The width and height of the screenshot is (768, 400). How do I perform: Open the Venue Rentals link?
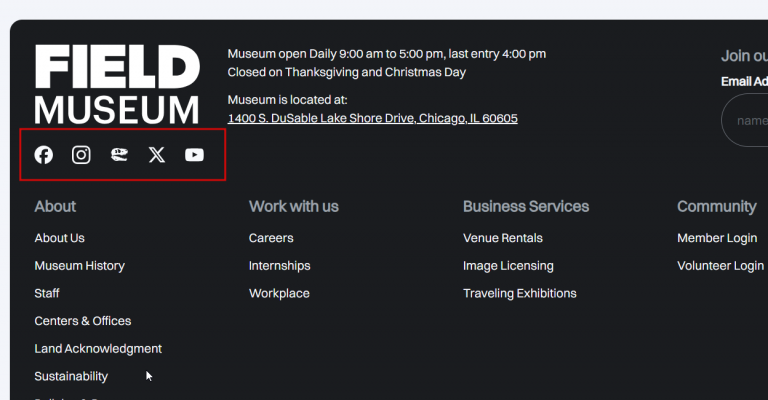coord(502,238)
